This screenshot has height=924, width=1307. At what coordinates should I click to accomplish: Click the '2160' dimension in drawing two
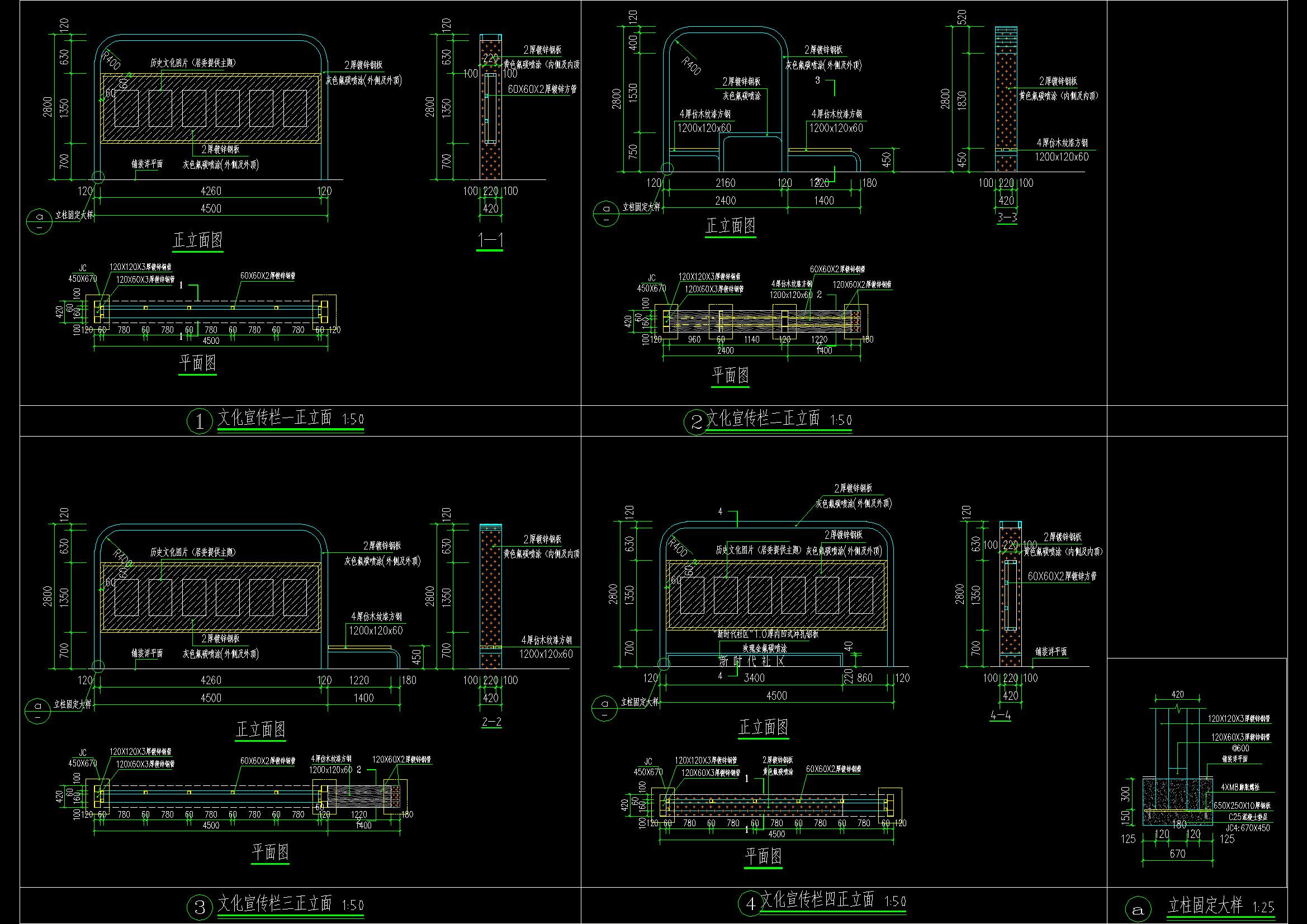click(725, 183)
